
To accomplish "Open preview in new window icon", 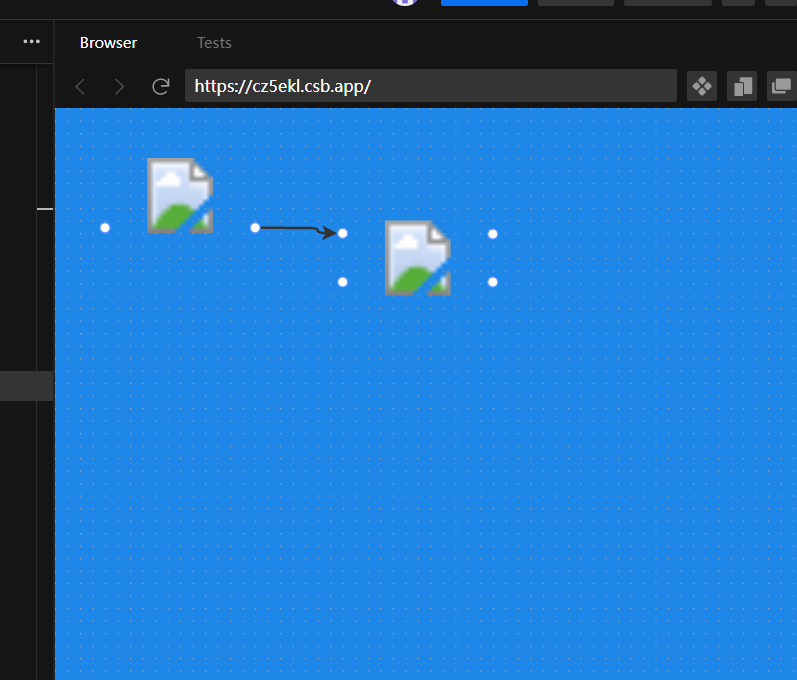I will pyautogui.click(x=782, y=86).
